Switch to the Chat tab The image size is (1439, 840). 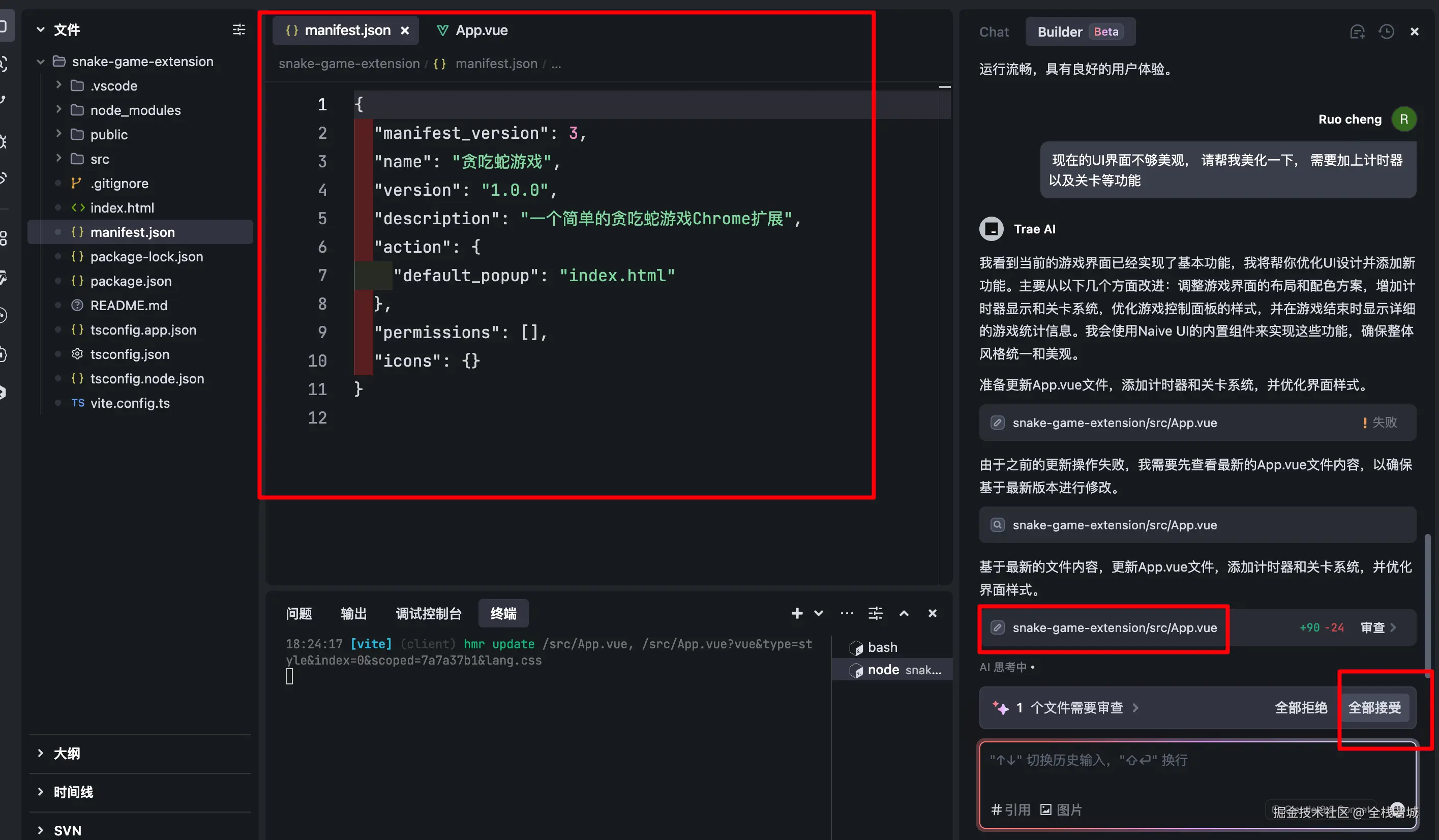coord(994,32)
